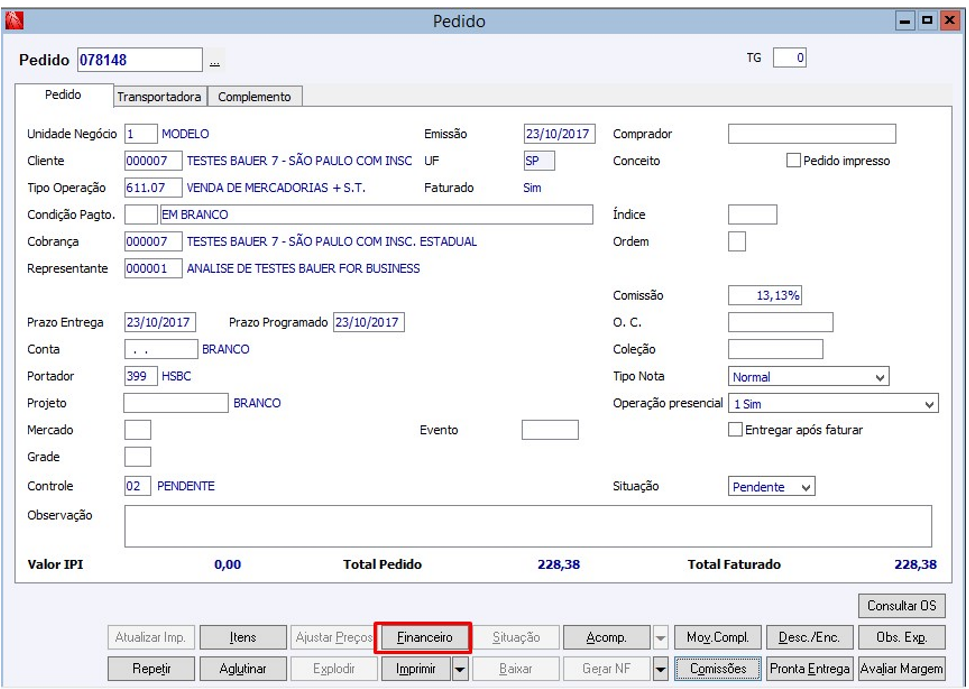Click the Aglutinar button
Viewport: 969px width, 689px height.
tap(243, 669)
